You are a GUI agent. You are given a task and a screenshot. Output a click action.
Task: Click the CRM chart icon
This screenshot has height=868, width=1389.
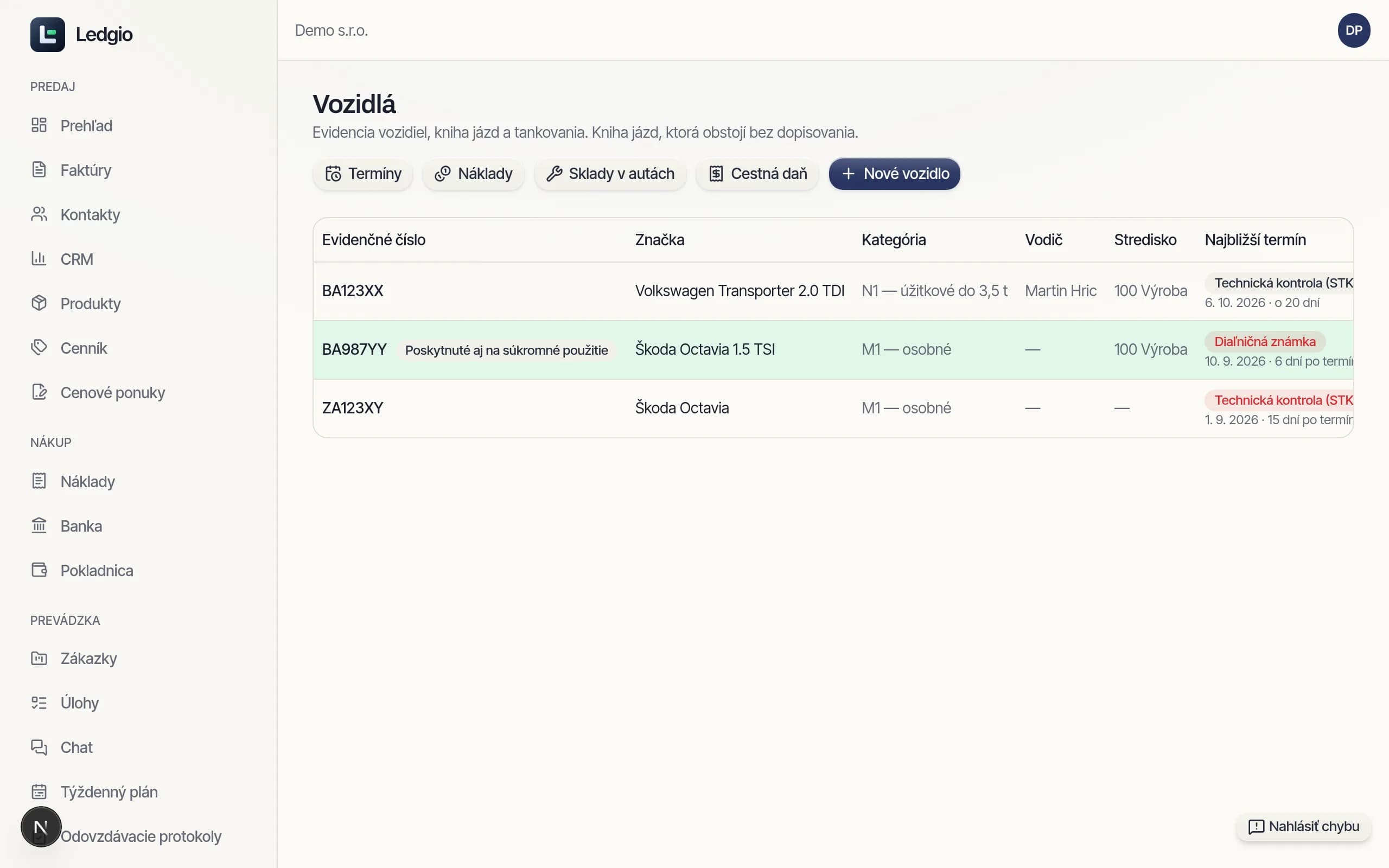[x=39, y=259]
